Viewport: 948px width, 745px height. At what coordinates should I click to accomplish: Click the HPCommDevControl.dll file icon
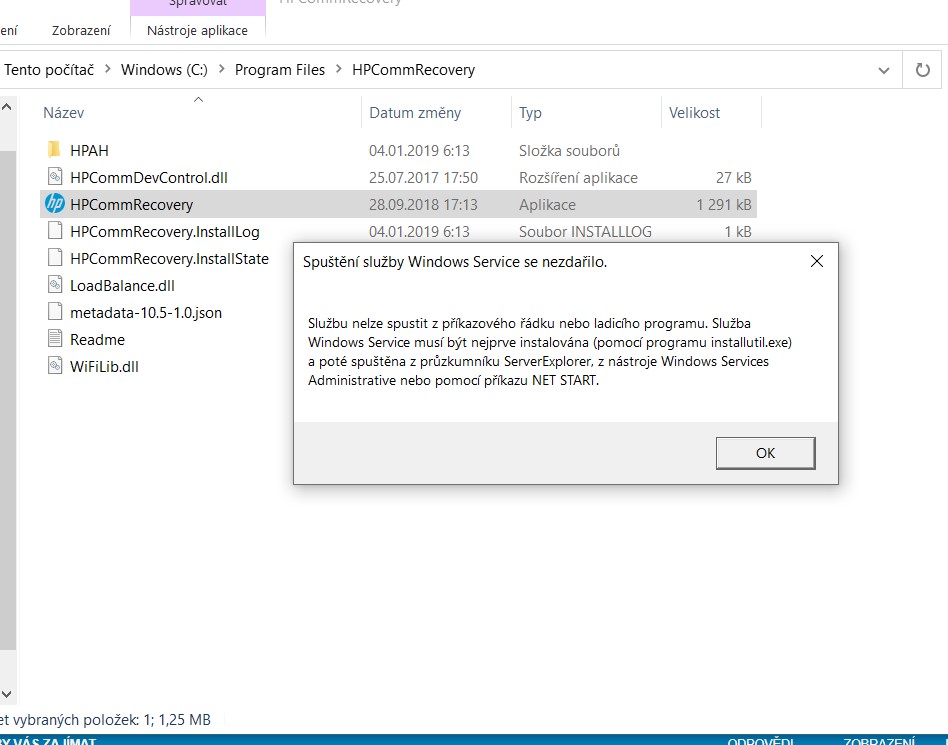click(55, 177)
